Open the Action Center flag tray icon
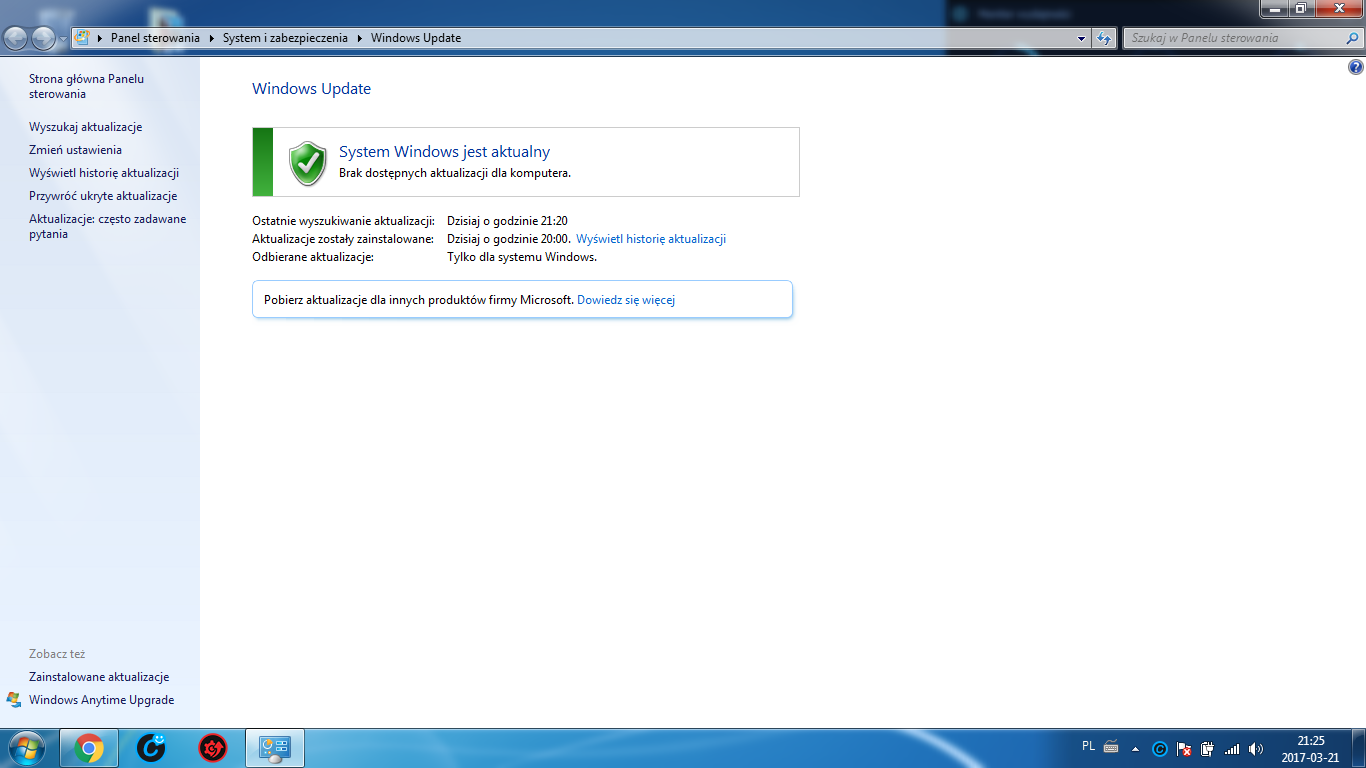The height and width of the screenshot is (768, 1366). click(x=1184, y=749)
